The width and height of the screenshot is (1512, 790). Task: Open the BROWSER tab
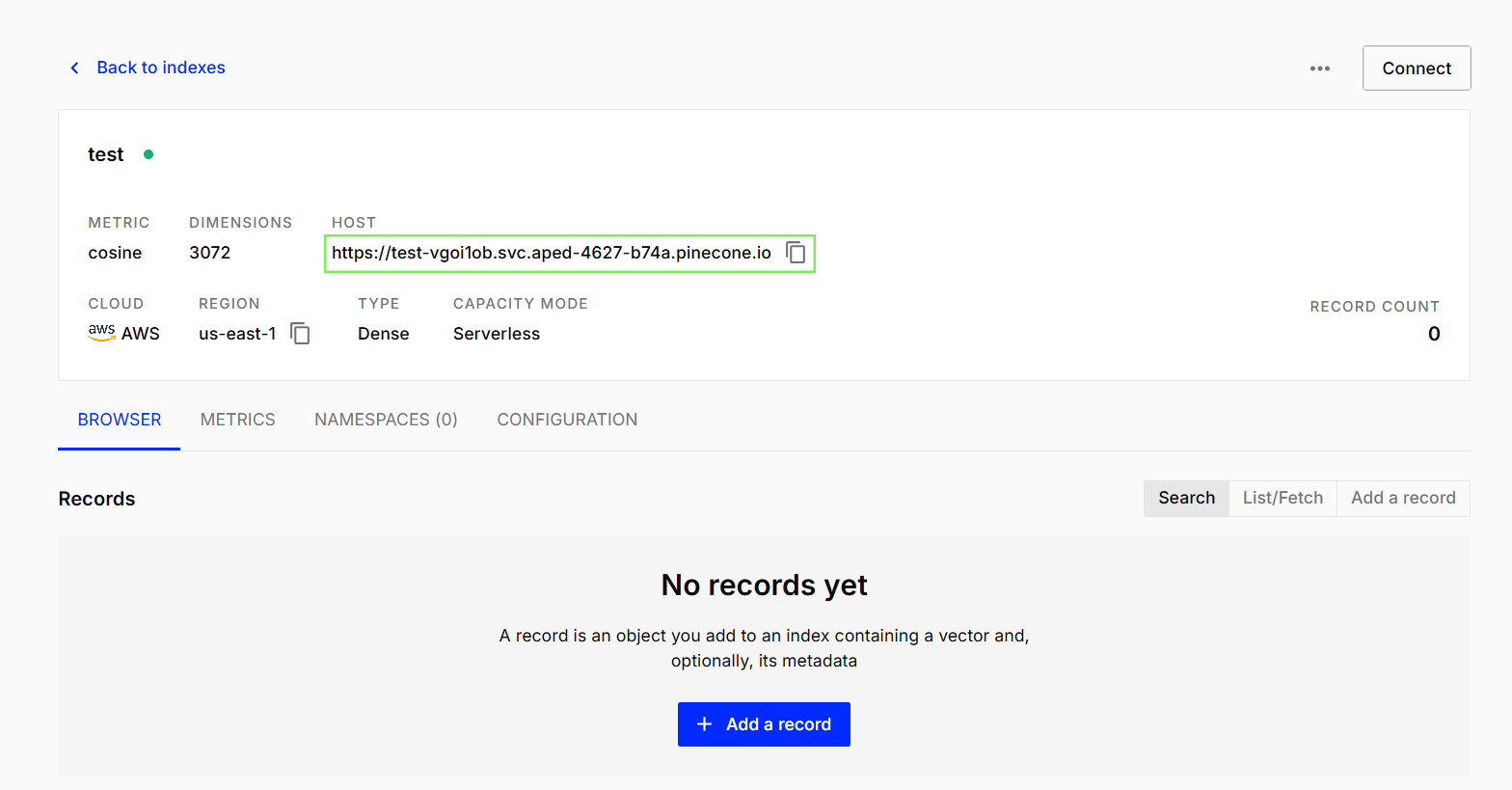[x=120, y=420]
